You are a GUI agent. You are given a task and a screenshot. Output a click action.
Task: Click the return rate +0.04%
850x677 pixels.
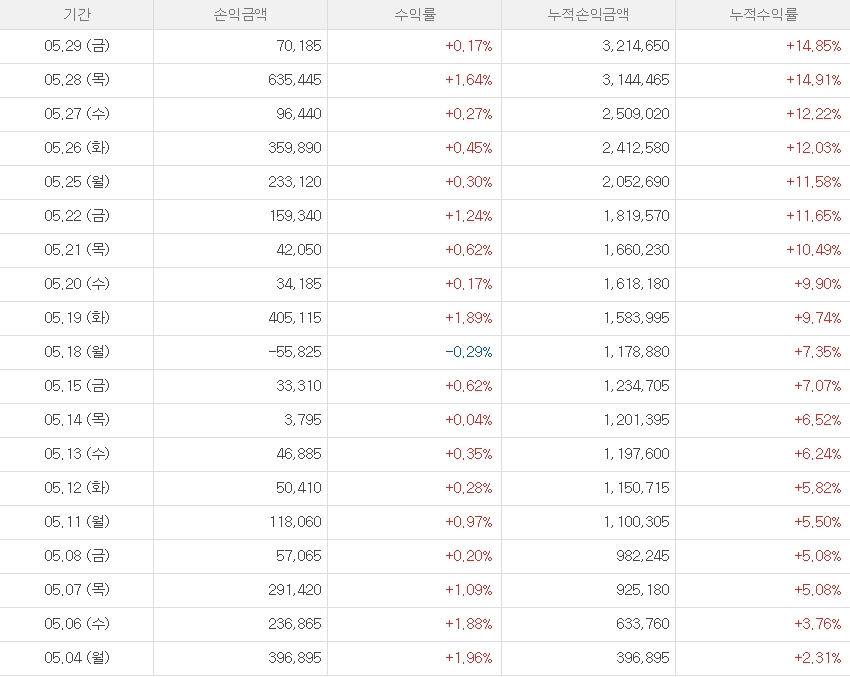tap(469, 420)
